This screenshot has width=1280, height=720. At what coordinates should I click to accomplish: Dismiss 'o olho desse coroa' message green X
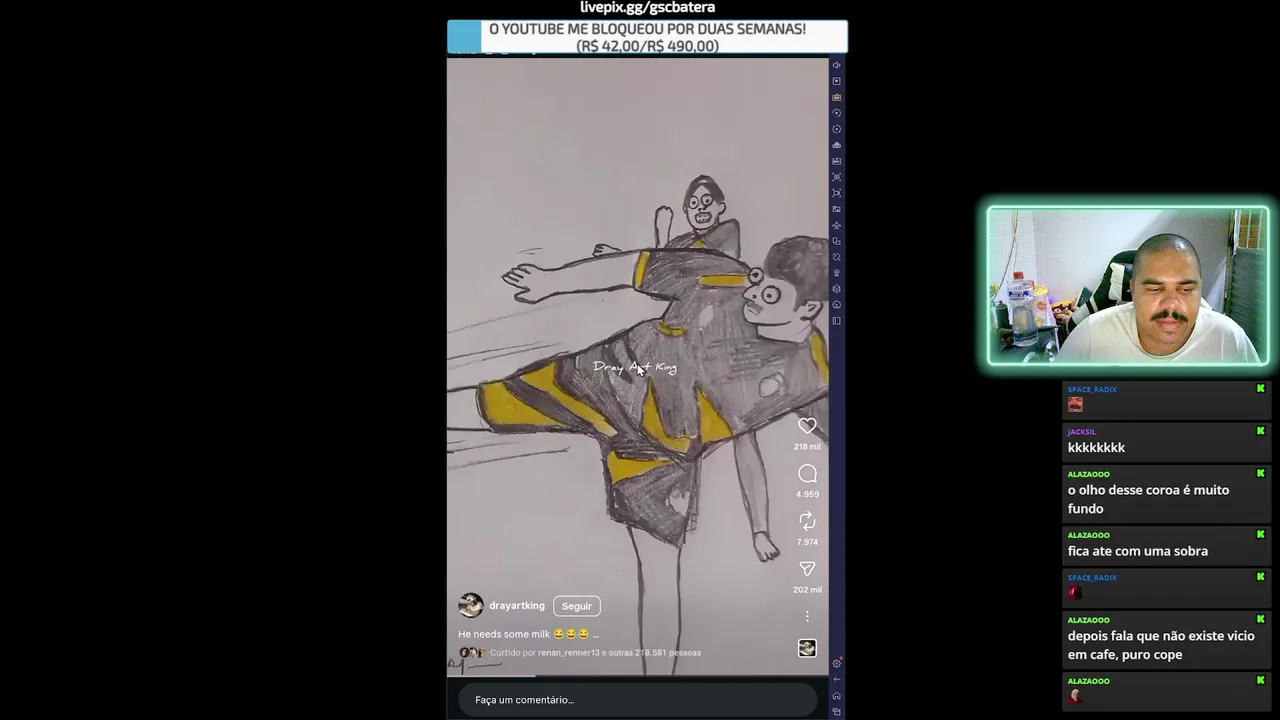pyautogui.click(x=1260, y=474)
